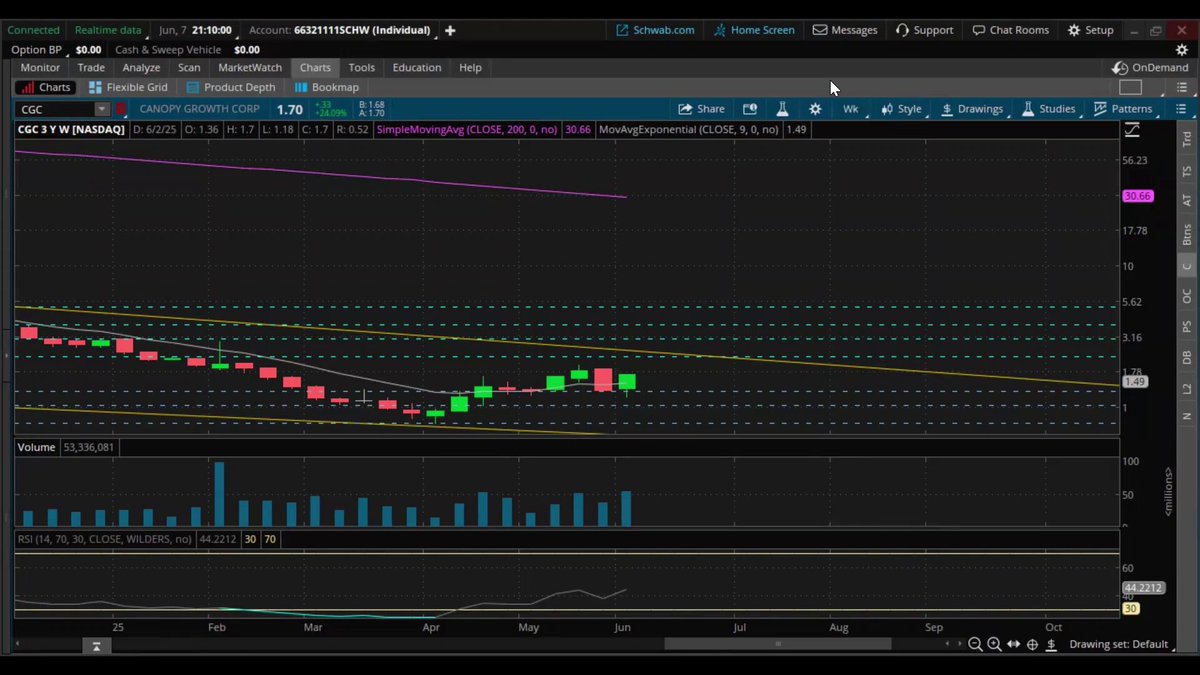
Task: Click the Share chart icon
Action: point(701,109)
